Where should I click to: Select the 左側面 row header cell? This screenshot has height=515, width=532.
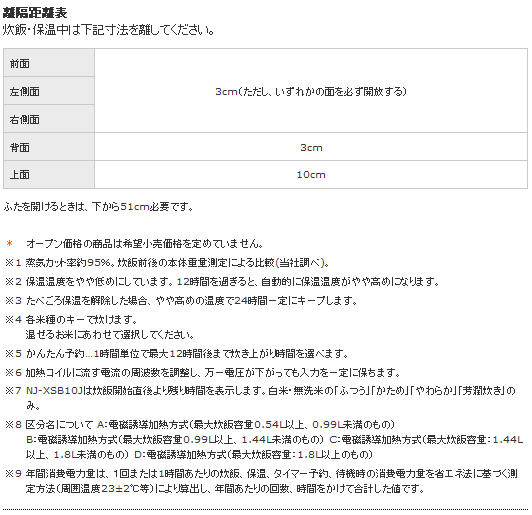click(x=49, y=91)
